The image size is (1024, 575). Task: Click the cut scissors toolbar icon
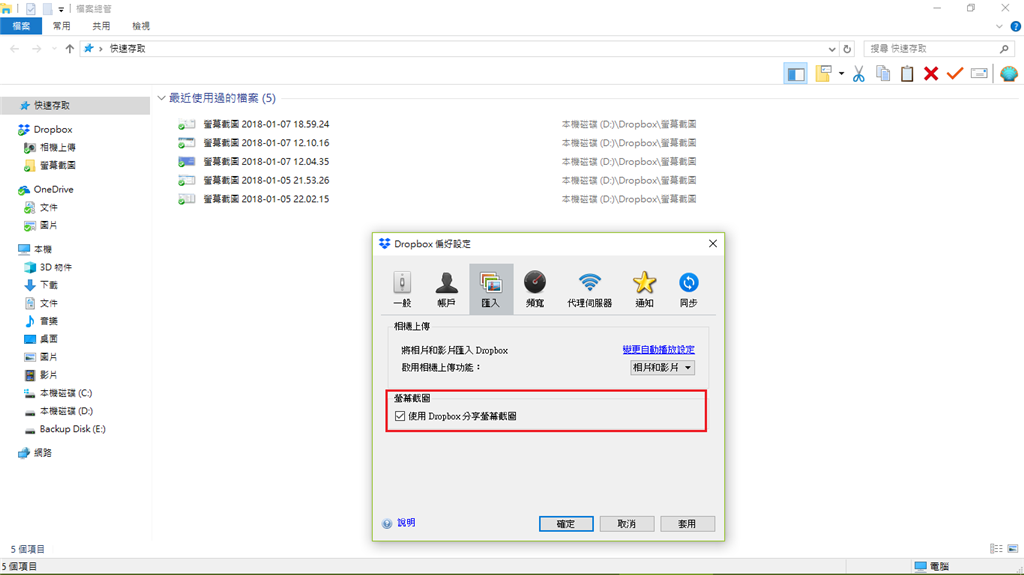point(859,74)
